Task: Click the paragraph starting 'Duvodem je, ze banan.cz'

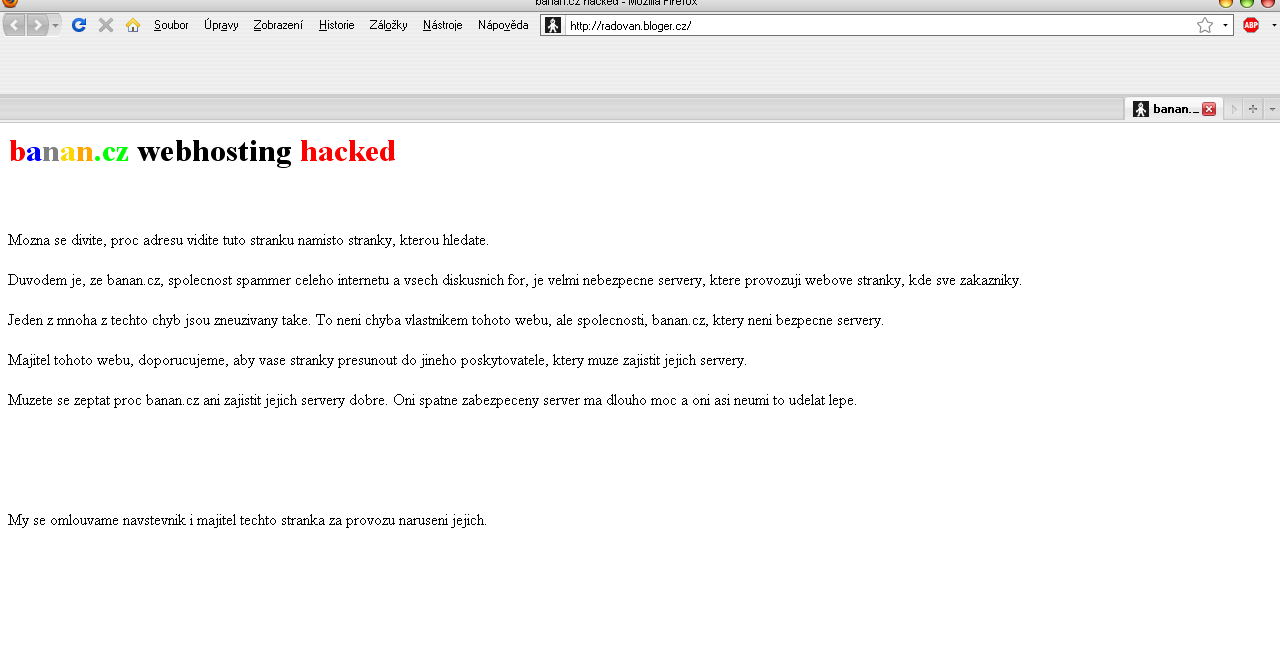Action: 515,280
